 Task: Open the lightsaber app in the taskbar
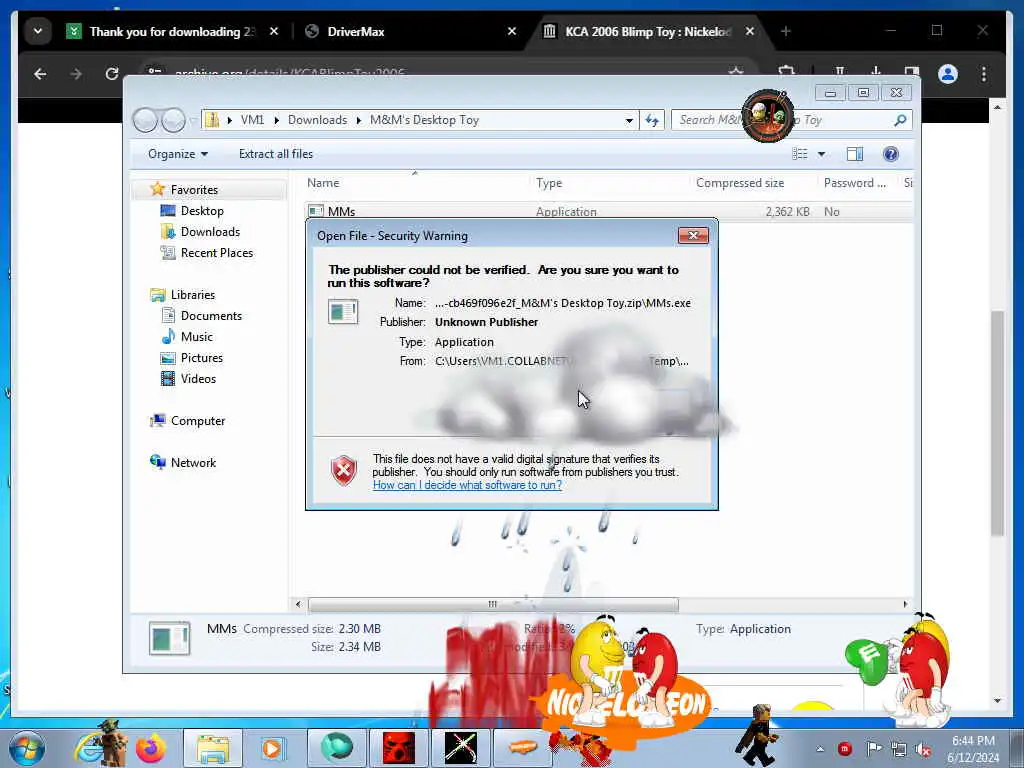click(460, 748)
